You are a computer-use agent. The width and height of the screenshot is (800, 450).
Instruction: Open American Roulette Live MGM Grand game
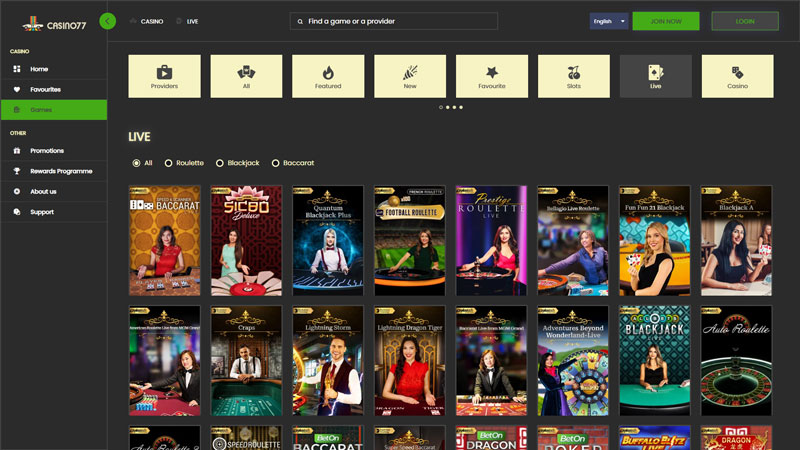tap(164, 361)
